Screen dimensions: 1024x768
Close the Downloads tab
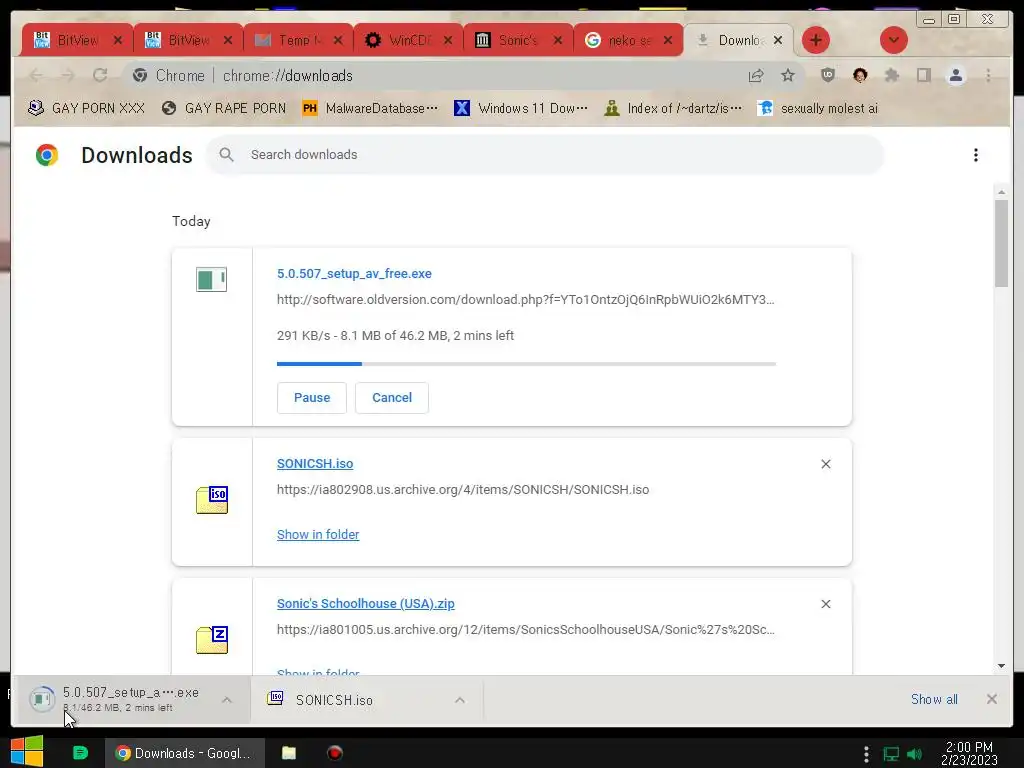778,40
